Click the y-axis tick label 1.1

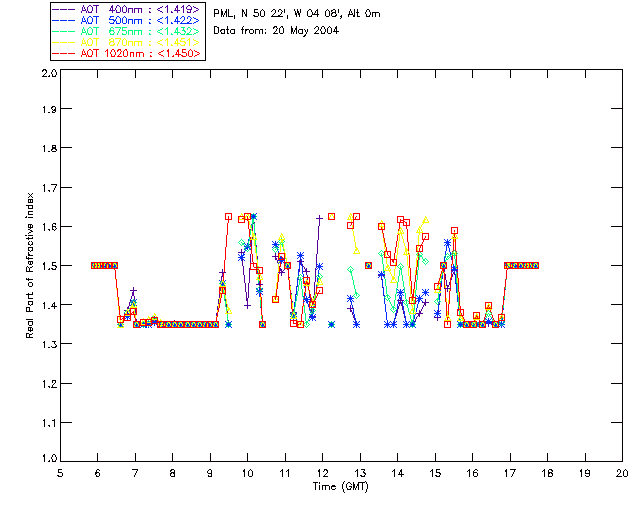point(49,423)
